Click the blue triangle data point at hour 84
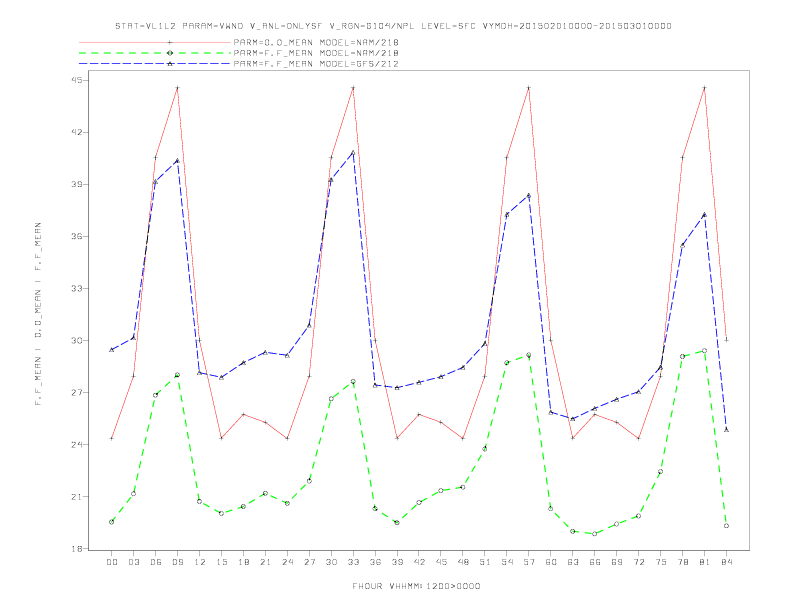 [x=726, y=429]
